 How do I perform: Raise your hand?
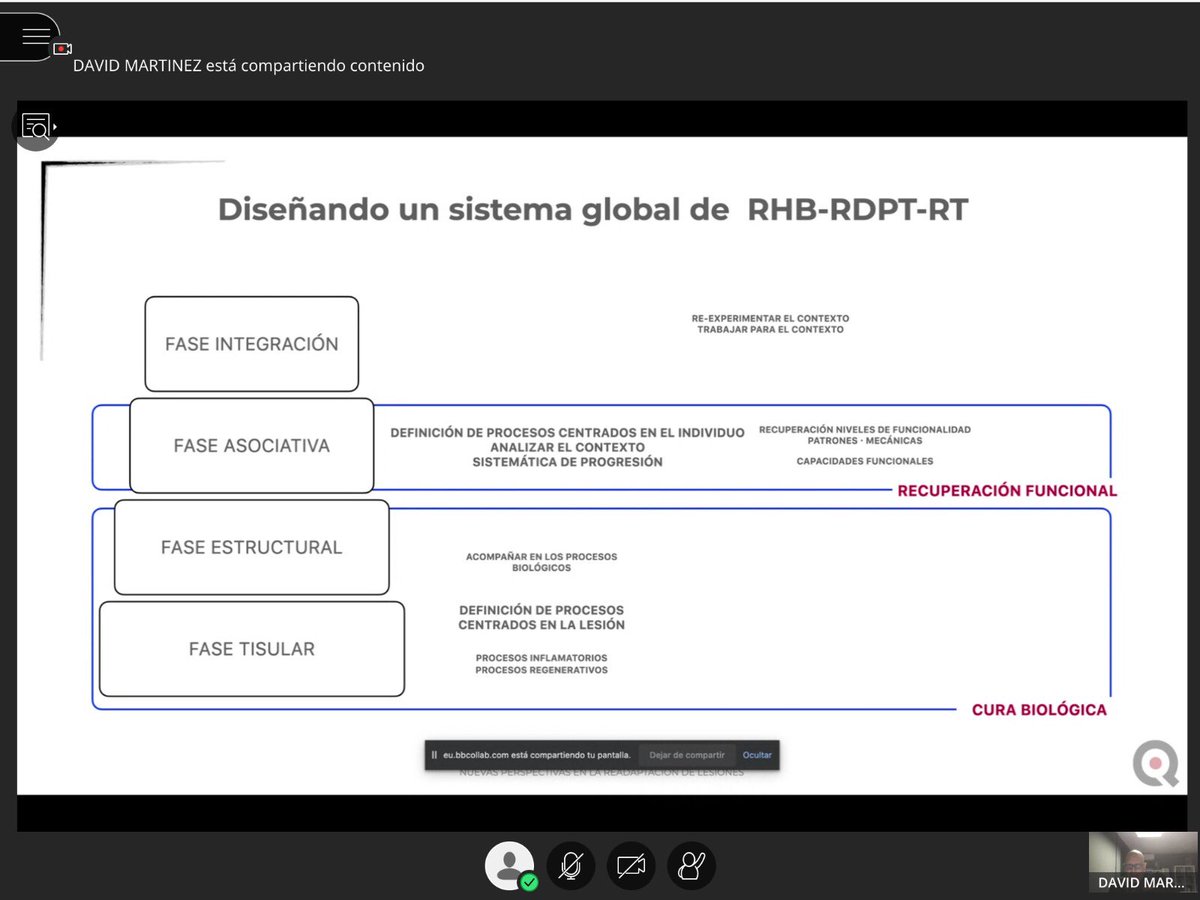tap(691, 866)
